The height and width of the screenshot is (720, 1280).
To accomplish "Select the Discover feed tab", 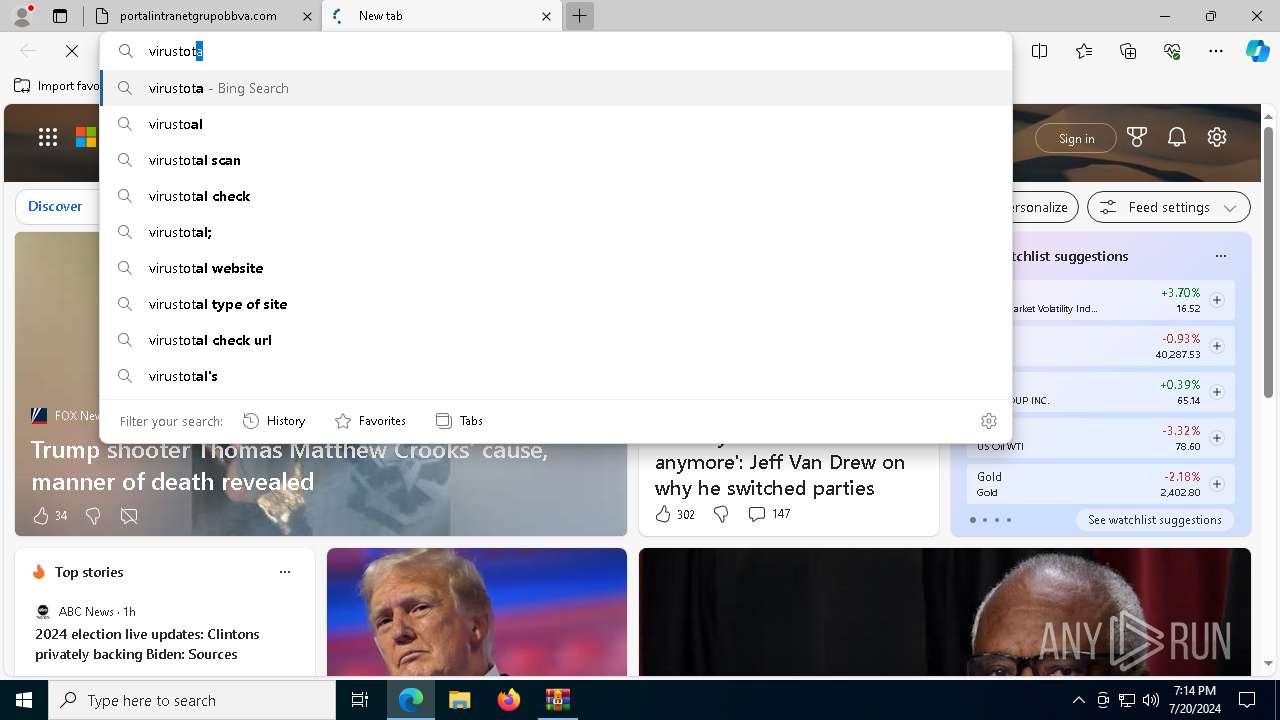I will (55, 206).
